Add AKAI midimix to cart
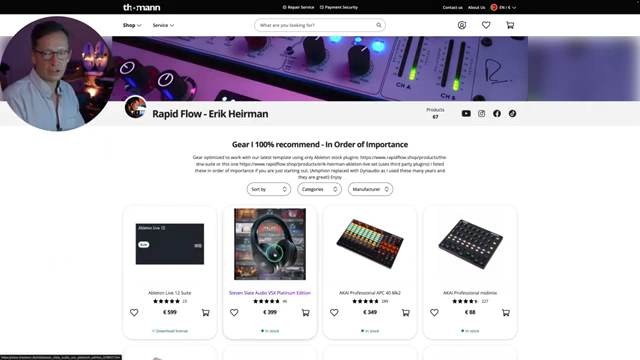The width and height of the screenshot is (640, 360). coord(505,313)
